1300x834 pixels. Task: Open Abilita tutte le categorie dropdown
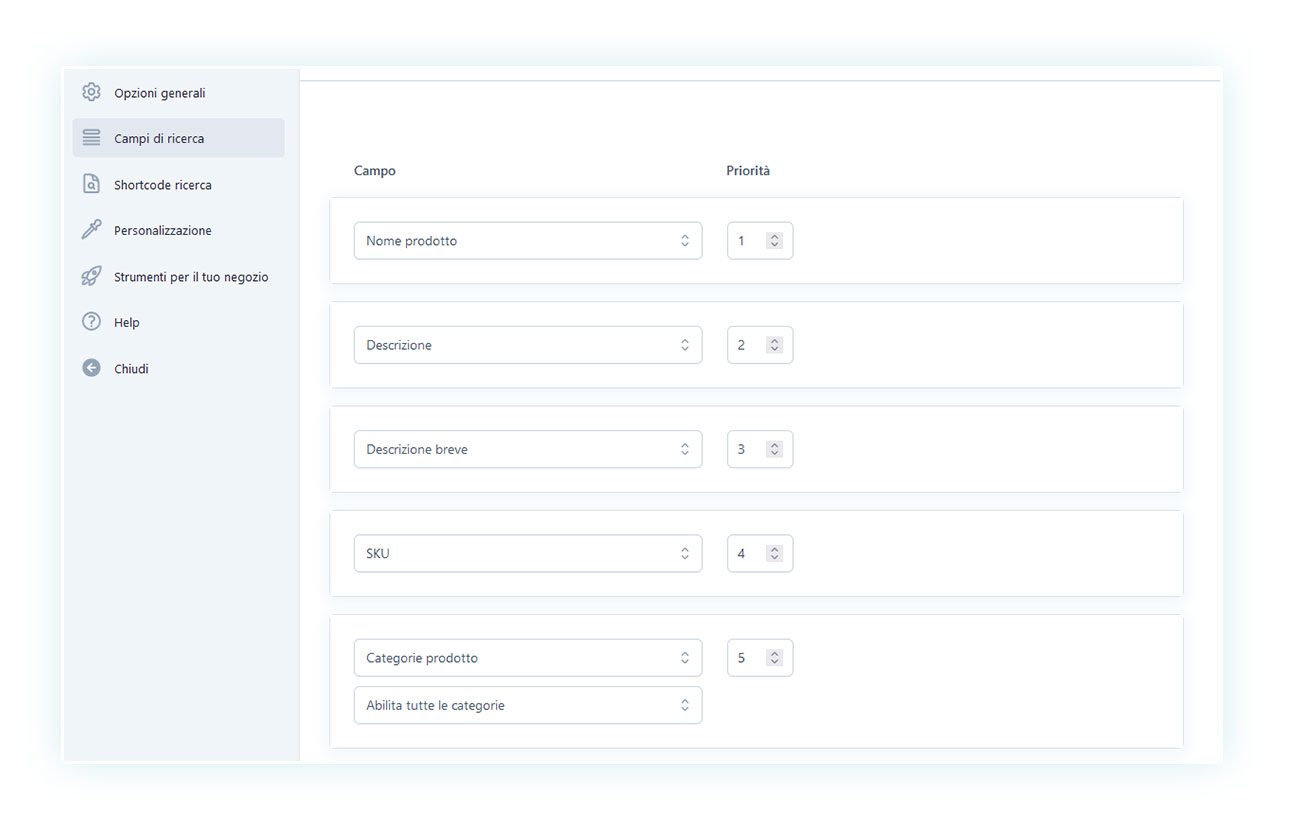click(528, 705)
